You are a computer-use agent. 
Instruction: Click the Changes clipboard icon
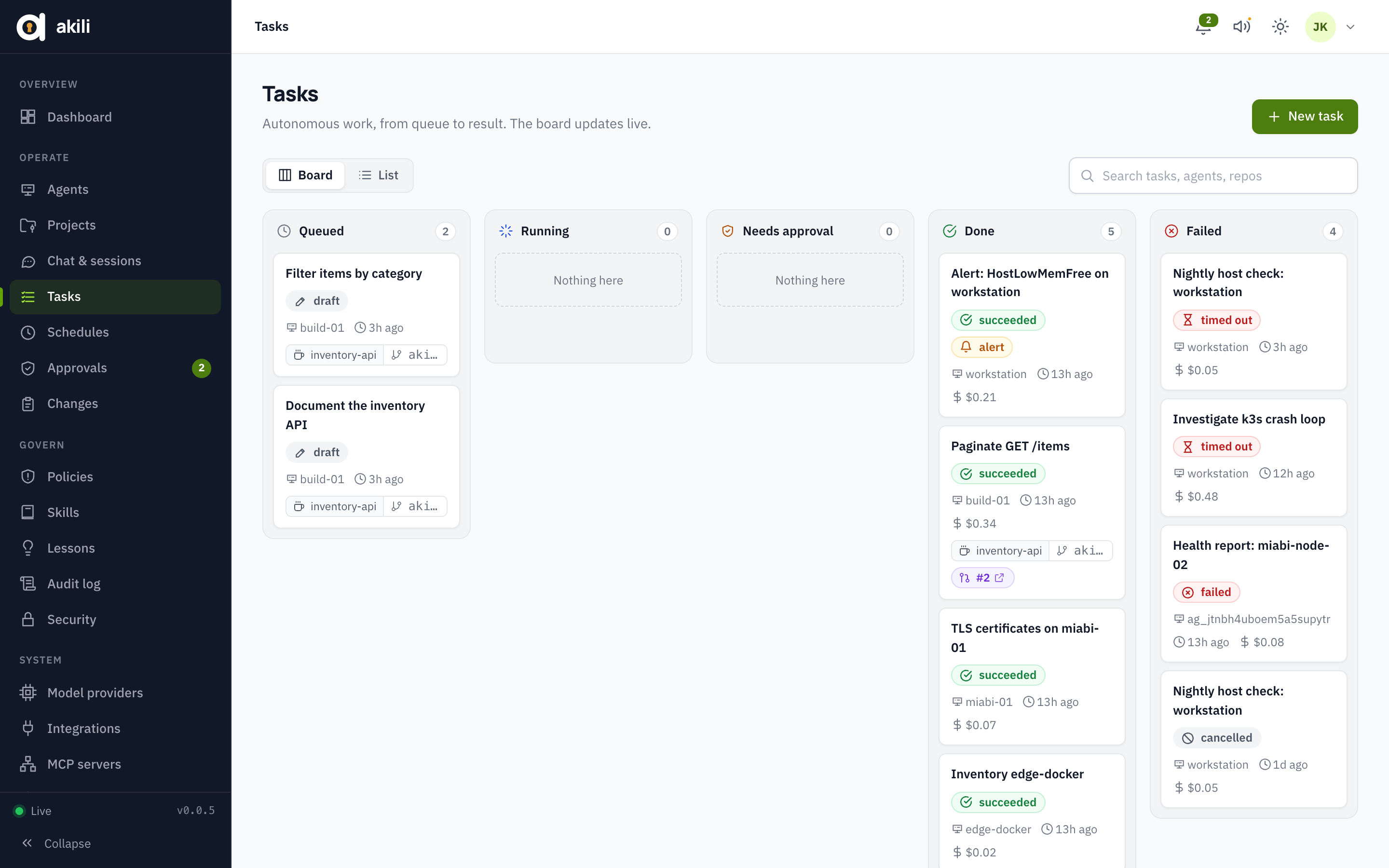[27, 404]
